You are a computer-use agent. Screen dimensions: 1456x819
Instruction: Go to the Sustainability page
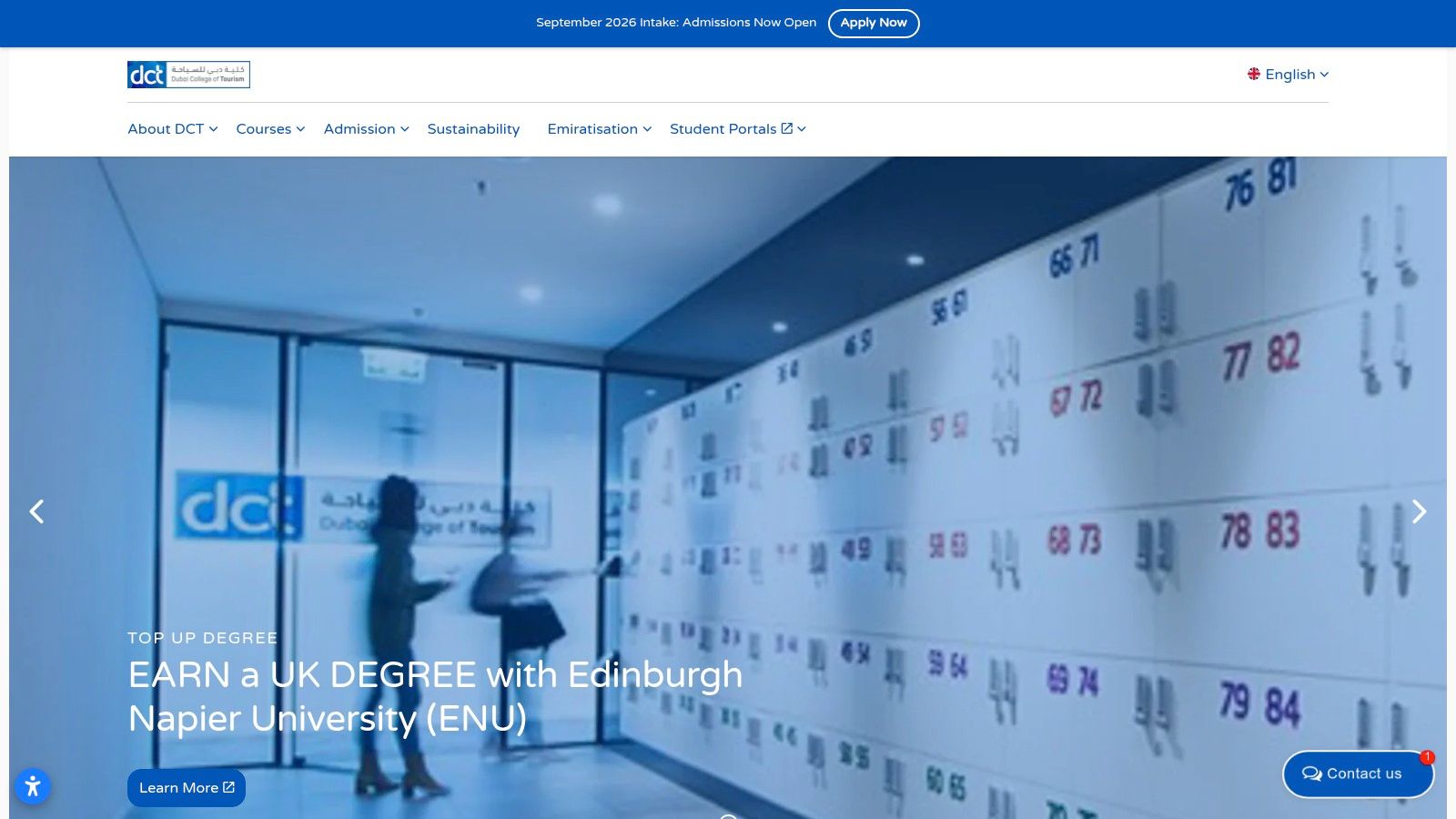473,129
